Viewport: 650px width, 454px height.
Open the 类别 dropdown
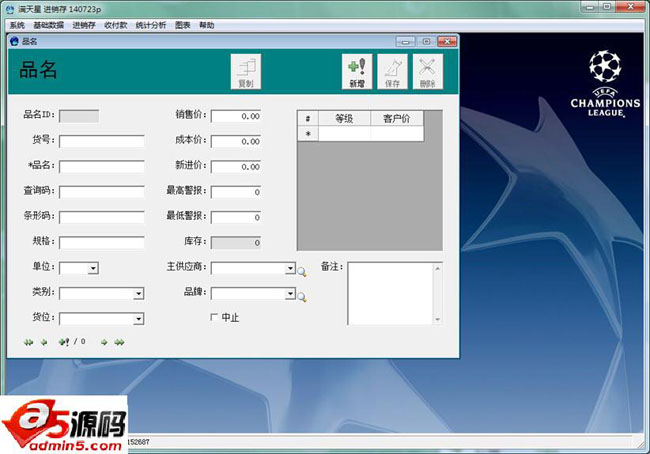138,294
